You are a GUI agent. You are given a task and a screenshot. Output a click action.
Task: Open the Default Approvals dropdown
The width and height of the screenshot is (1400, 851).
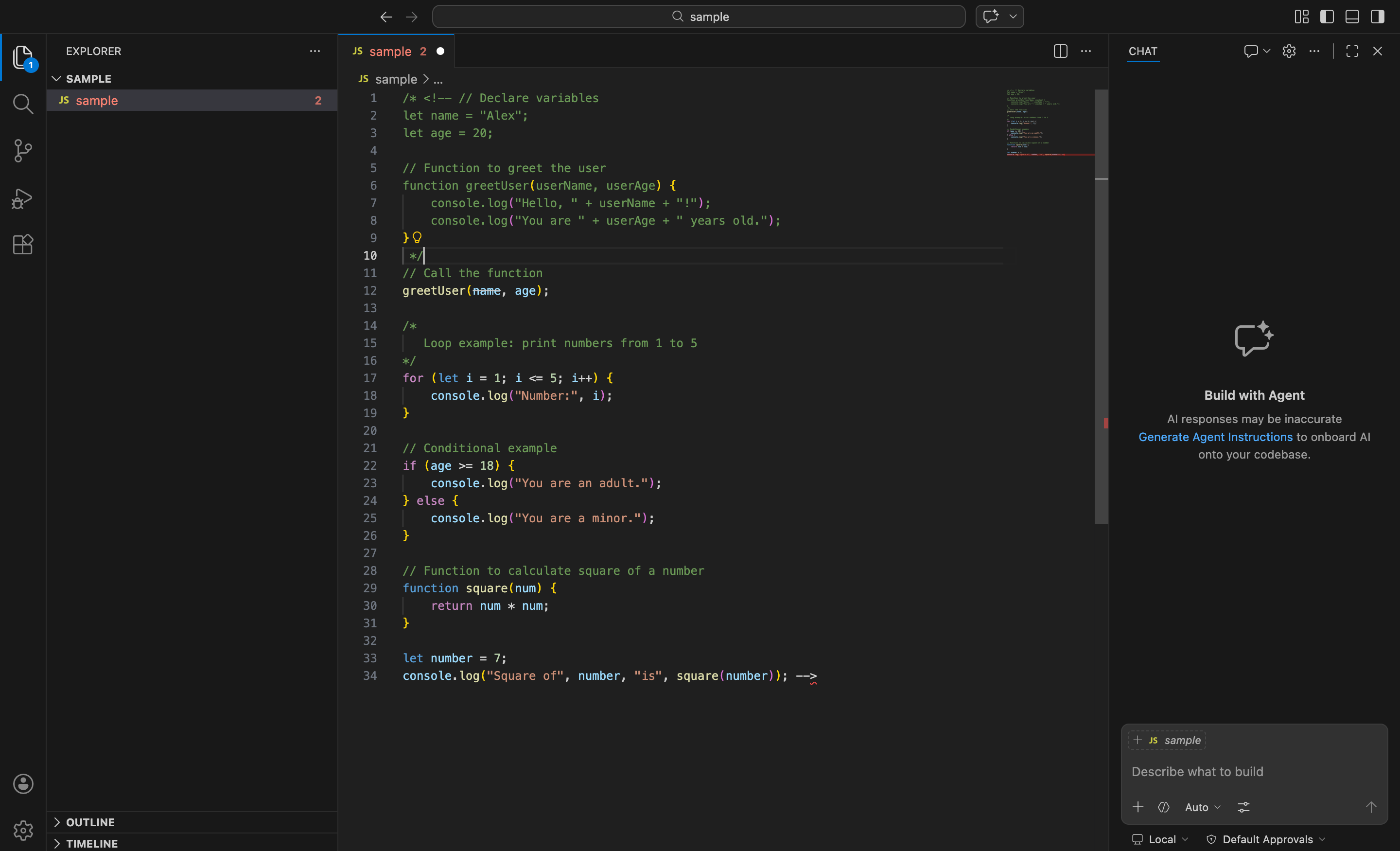[1266, 839]
